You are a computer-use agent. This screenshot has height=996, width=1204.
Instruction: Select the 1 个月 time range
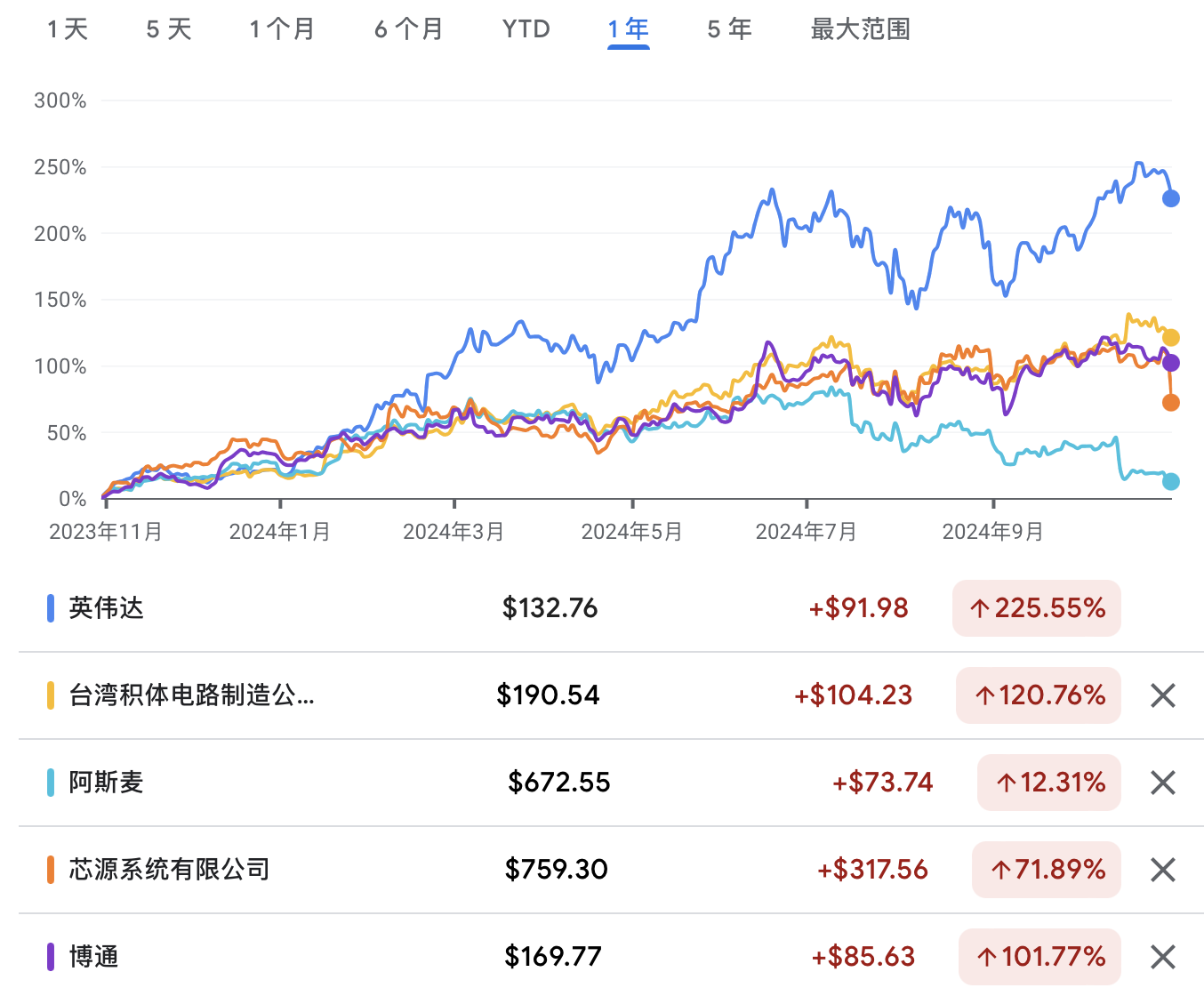[x=282, y=29]
